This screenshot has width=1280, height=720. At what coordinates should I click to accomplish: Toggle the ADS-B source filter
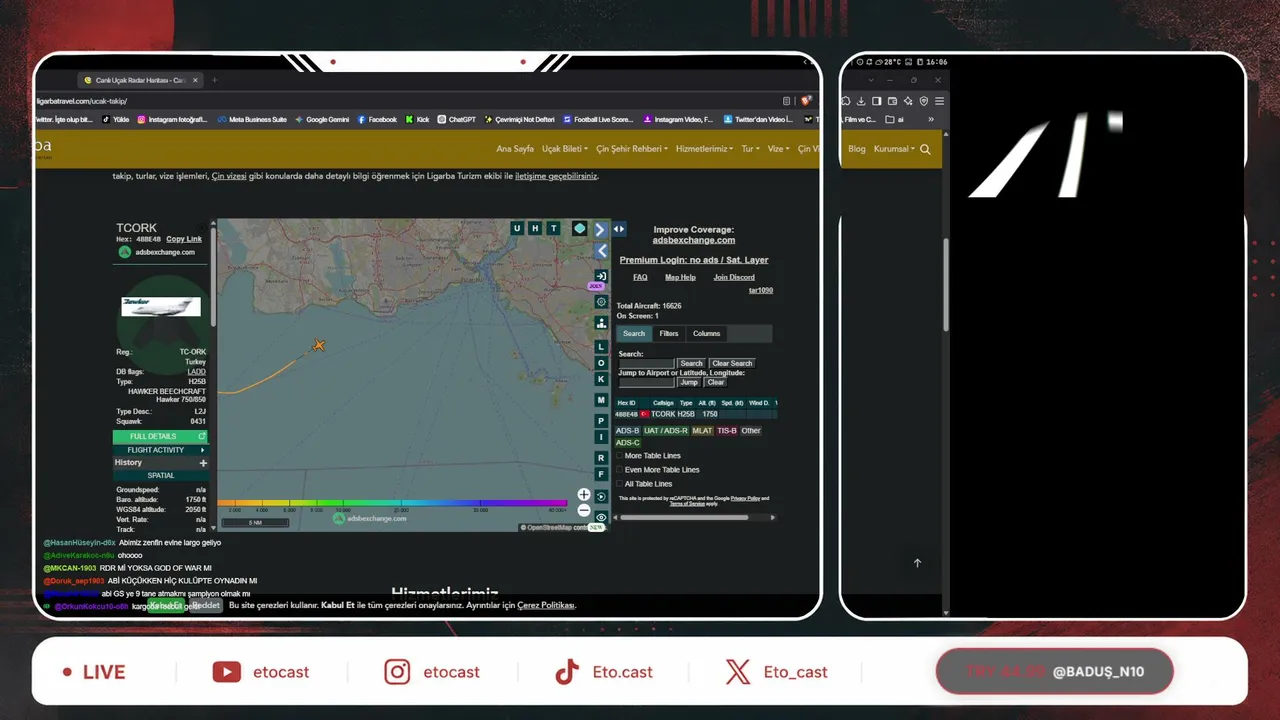[x=627, y=431]
